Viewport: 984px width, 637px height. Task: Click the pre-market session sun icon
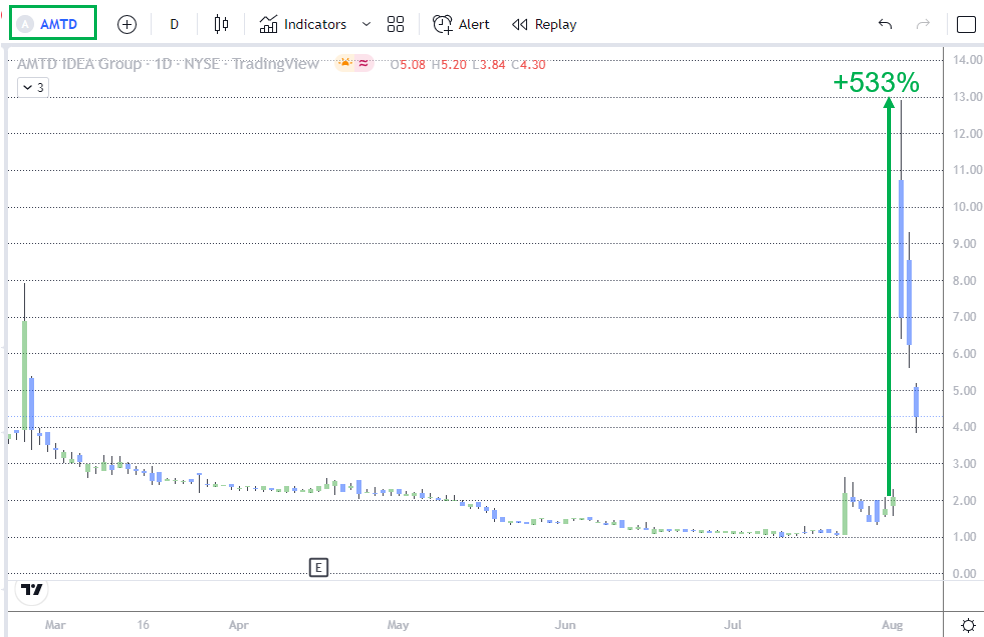click(x=345, y=63)
